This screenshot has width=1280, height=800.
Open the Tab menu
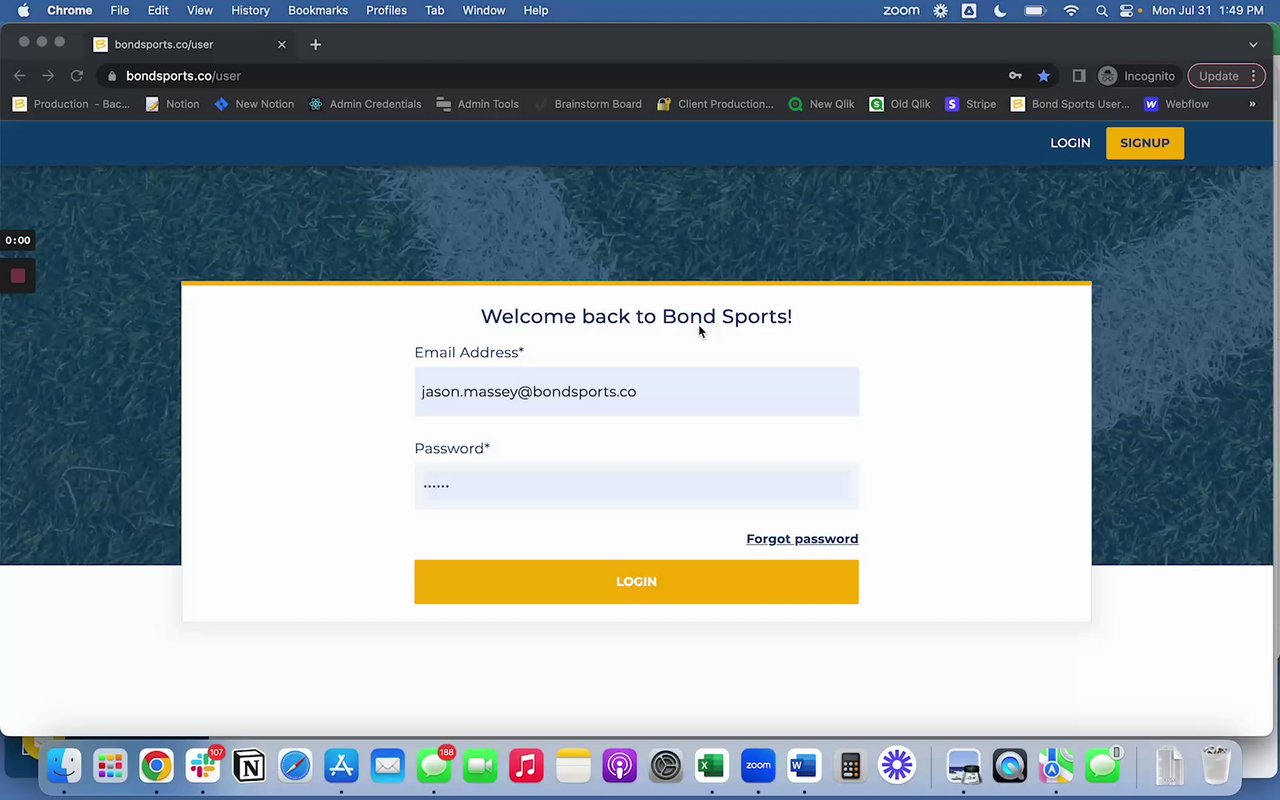tap(434, 10)
